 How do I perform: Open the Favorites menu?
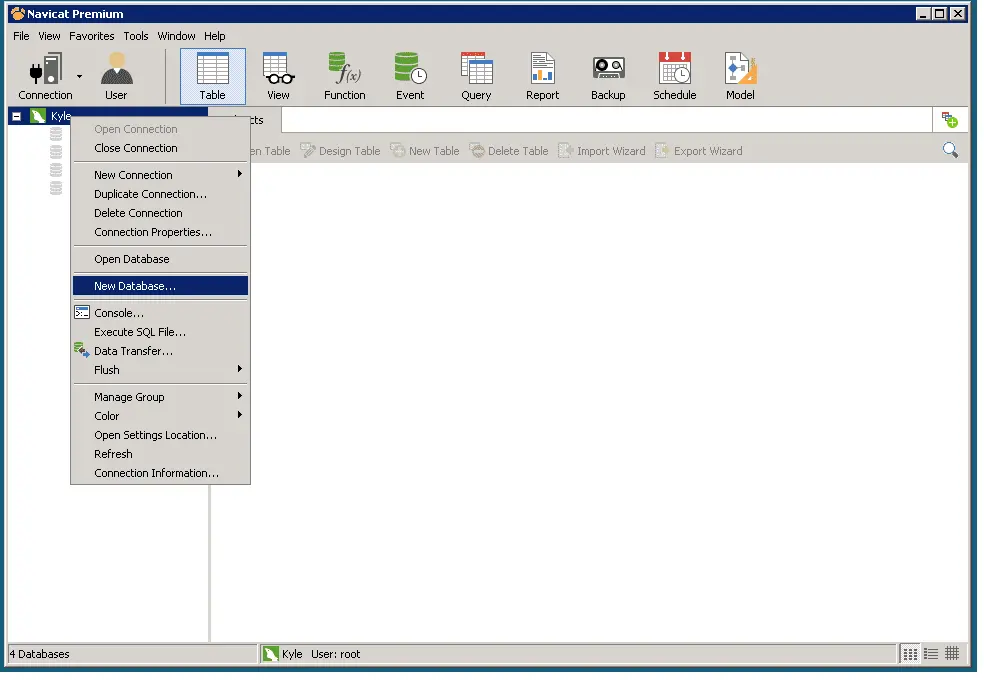tap(92, 36)
